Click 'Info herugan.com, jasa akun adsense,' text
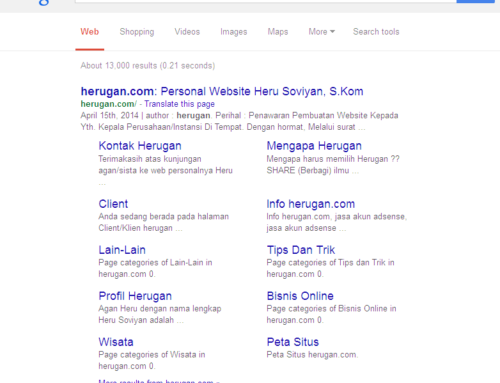 (337, 216)
